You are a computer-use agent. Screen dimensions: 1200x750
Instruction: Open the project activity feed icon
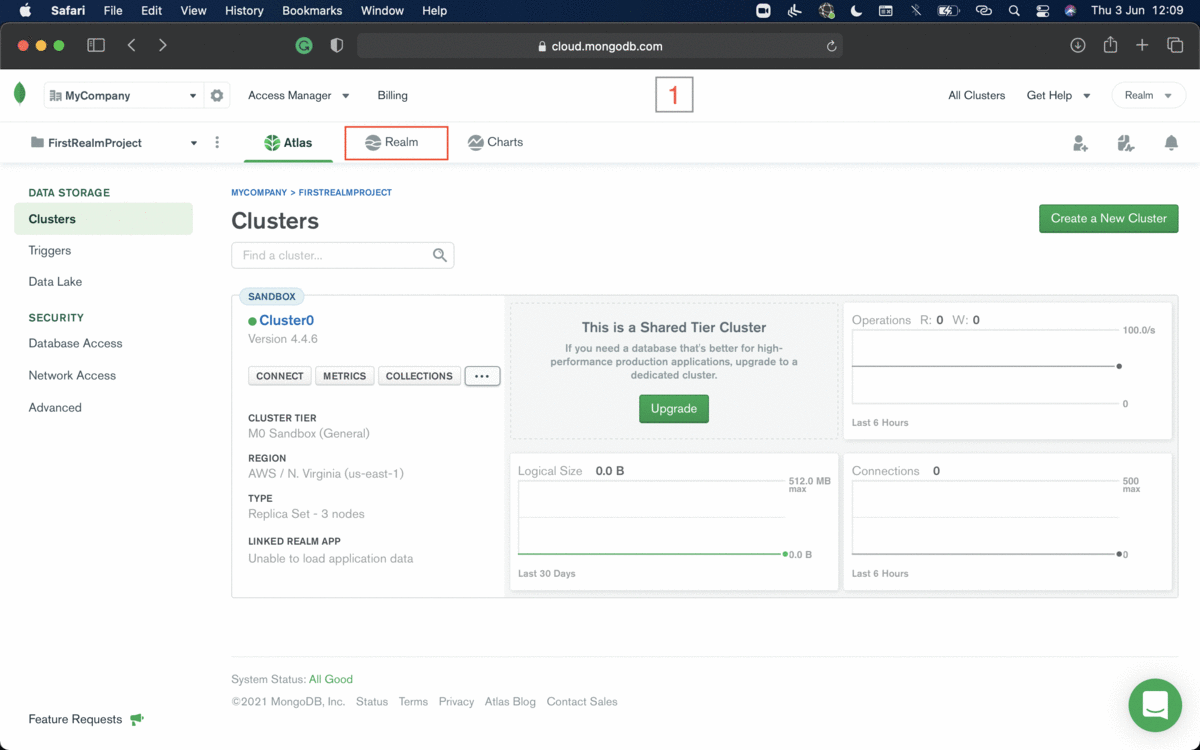[1126, 143]
